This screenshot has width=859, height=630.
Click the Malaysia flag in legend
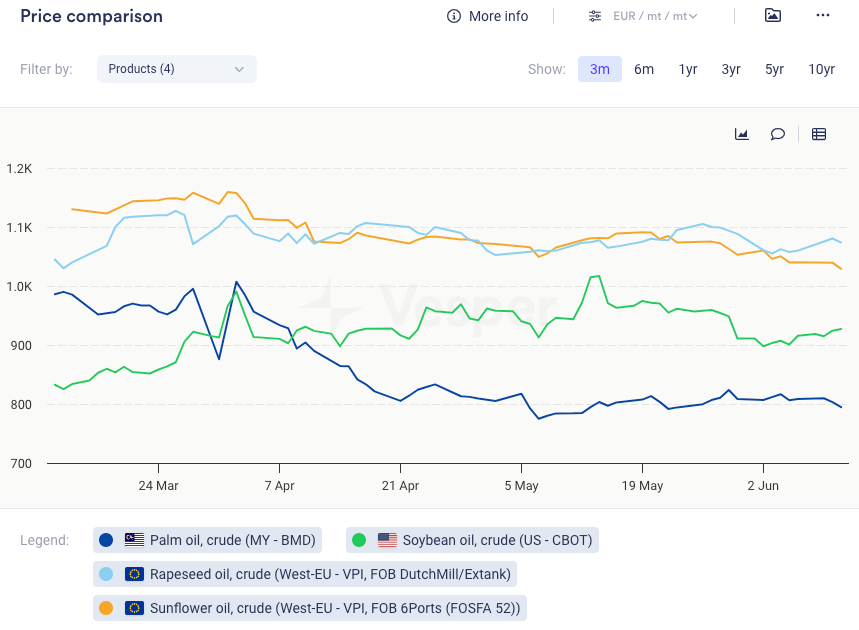coord(134,540)
